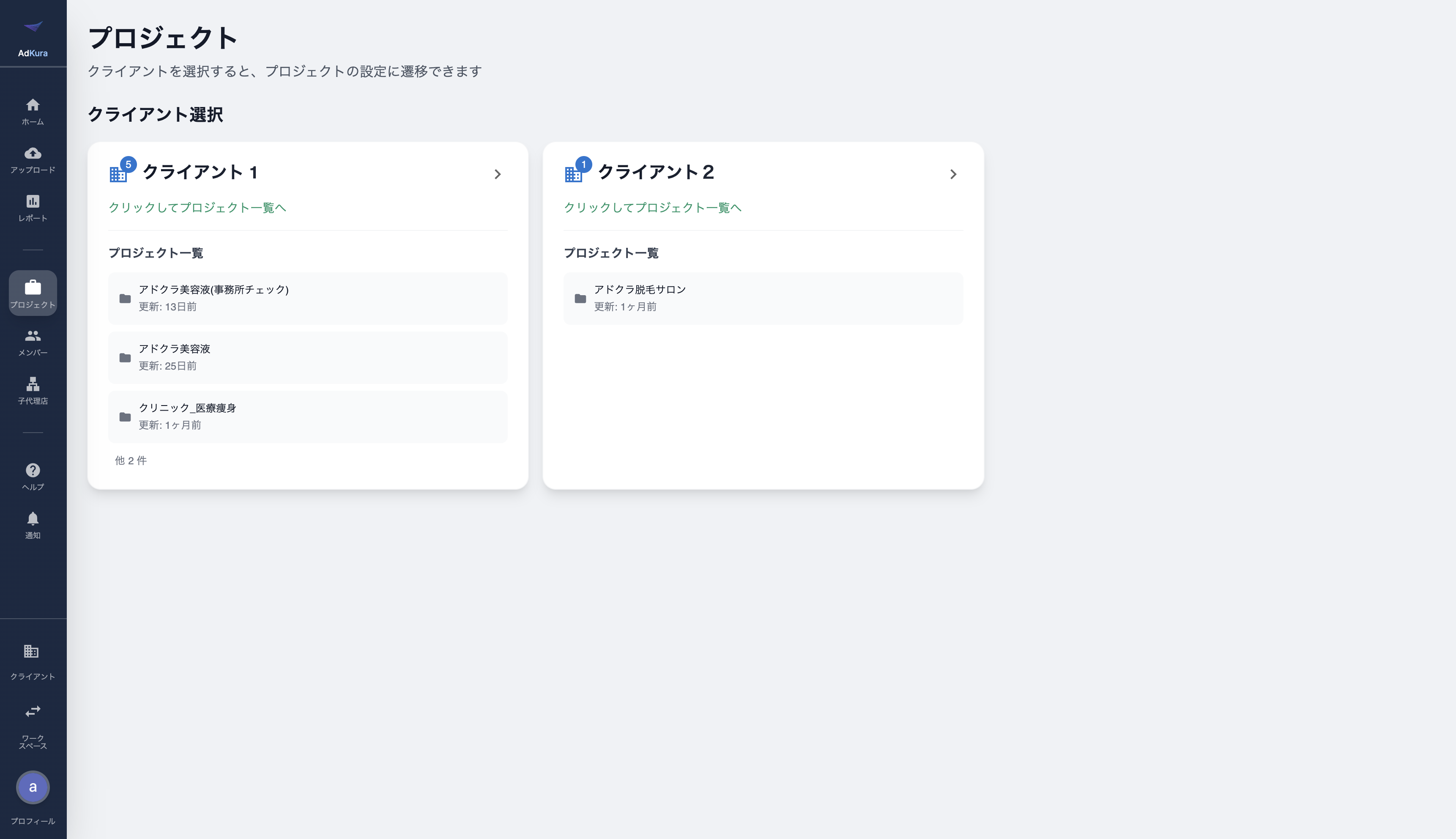
Task: Select the 子代理店 icon
Action: (33, 387)
